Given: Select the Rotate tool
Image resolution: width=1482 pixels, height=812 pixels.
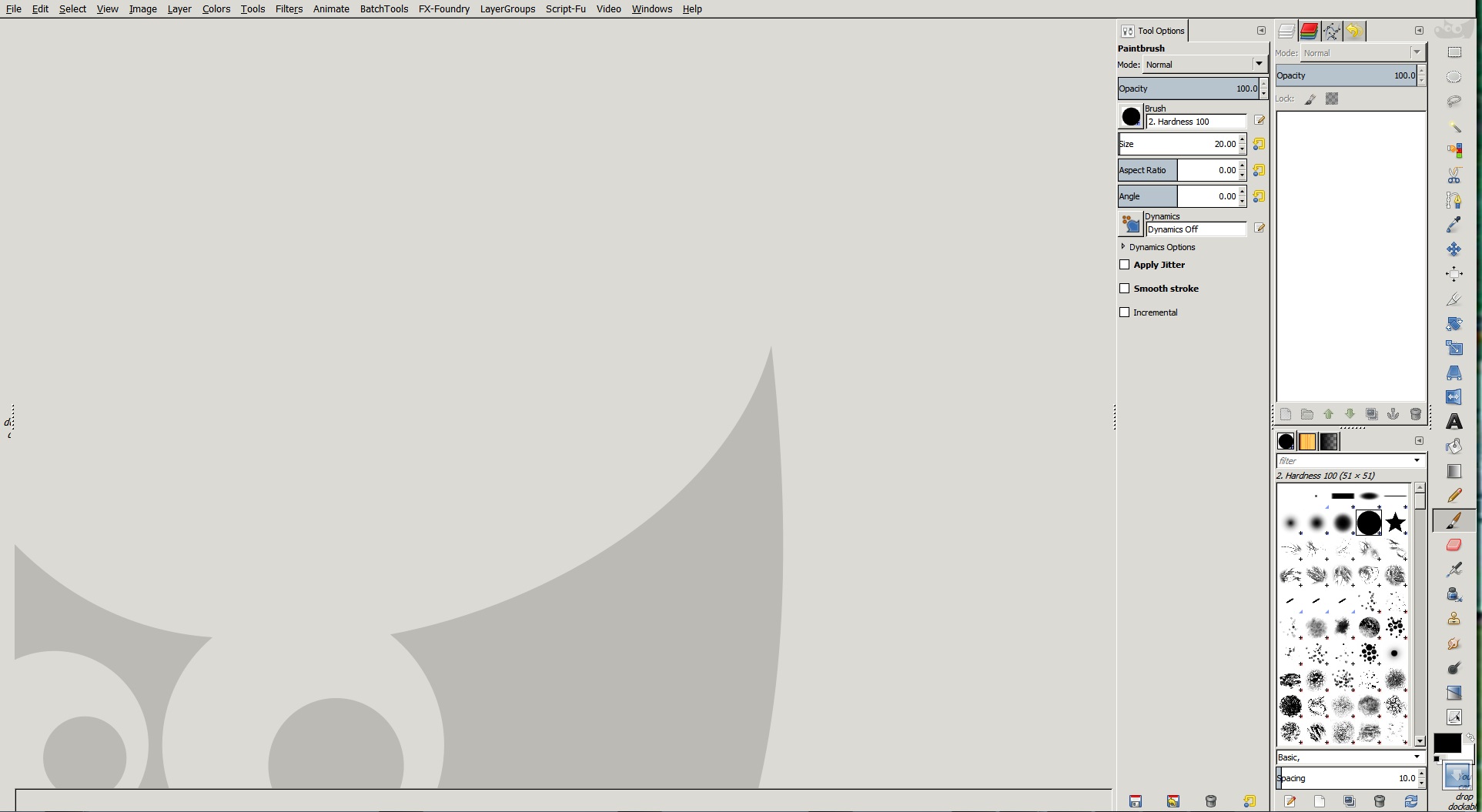Looking at the screenshot, I should coord(1454,323).
